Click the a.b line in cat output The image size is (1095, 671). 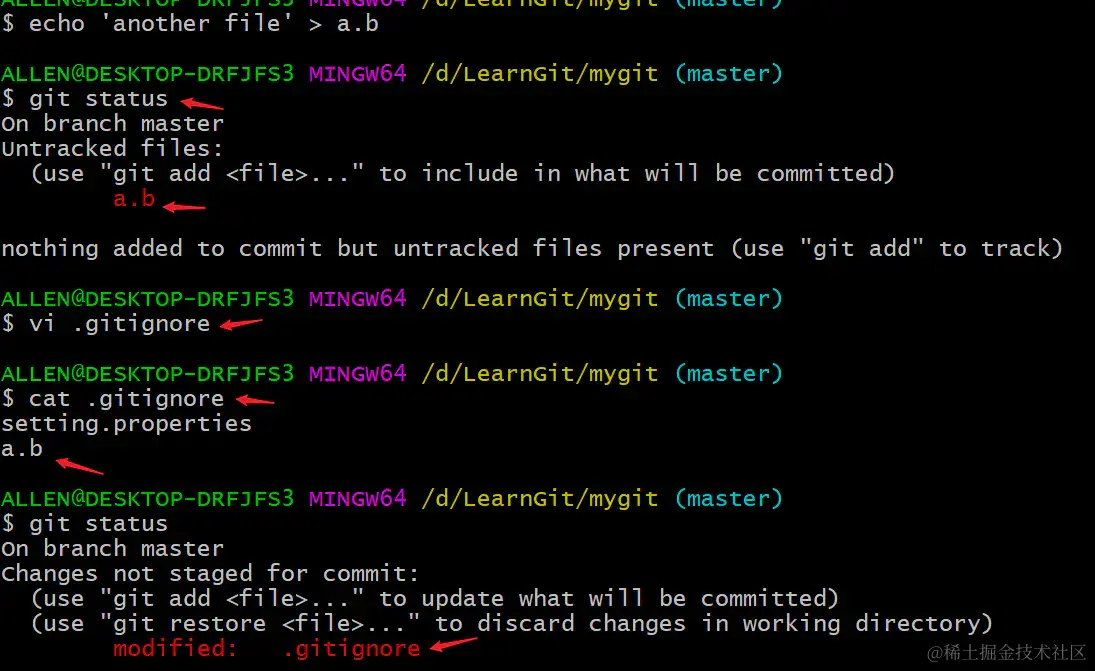[x=22, y=448]
